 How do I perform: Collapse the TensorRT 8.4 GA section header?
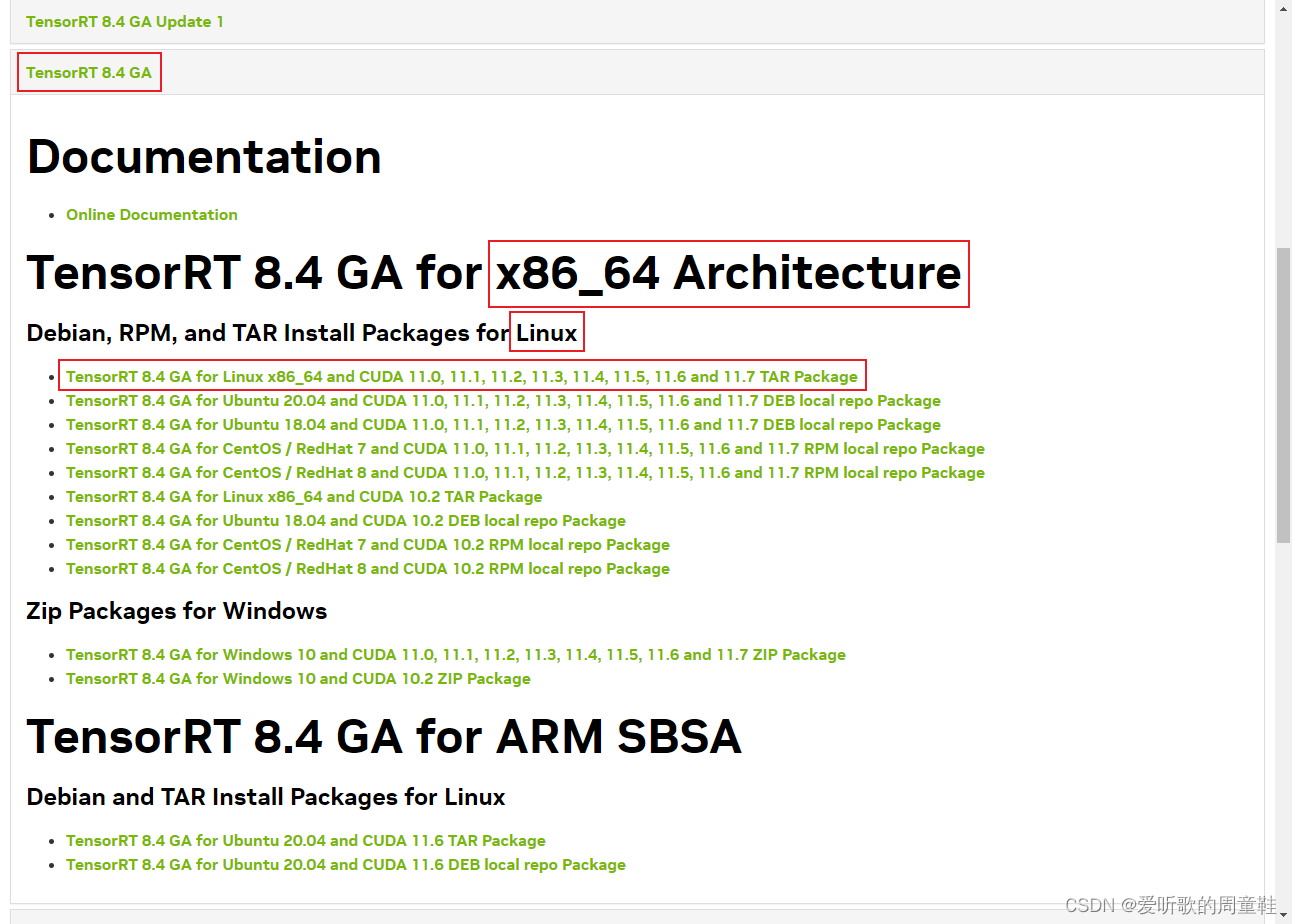[89, 72]
